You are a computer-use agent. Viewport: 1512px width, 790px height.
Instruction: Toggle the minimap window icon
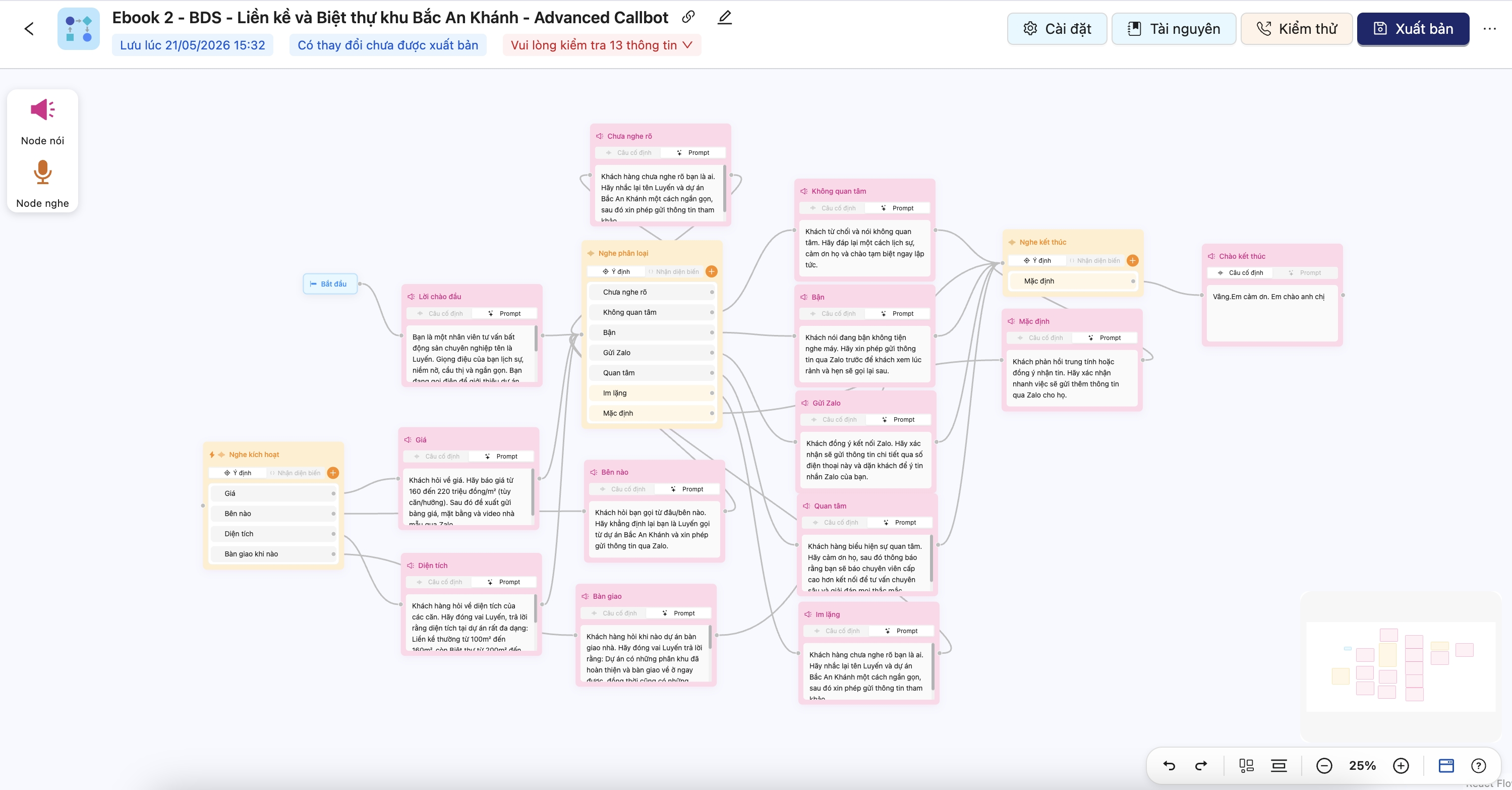coord(1446,765)
